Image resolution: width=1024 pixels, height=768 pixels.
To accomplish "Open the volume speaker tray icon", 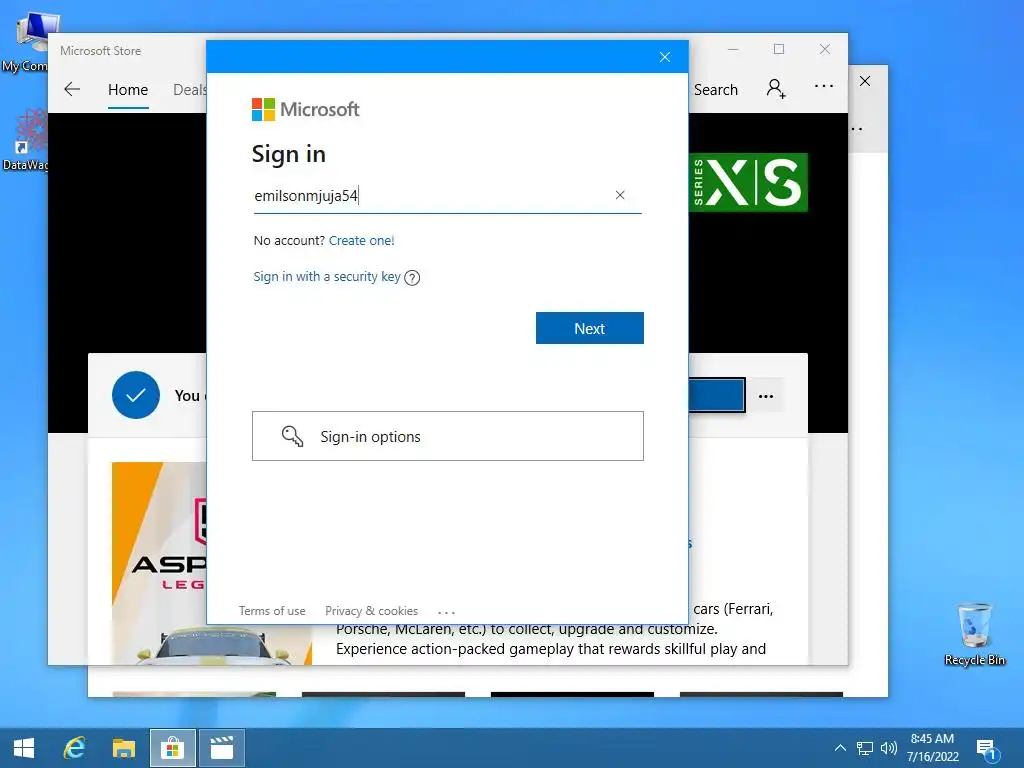I will 888,748.
